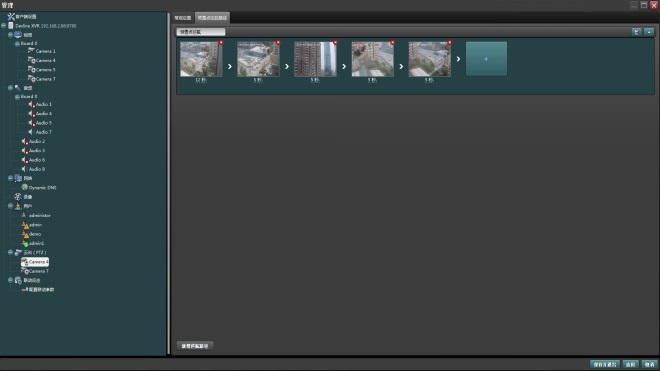Image resolution: width=660 pixels, height=371 pixels.
Task: Click the client settings wrench icon
Action: click(11, 16)
